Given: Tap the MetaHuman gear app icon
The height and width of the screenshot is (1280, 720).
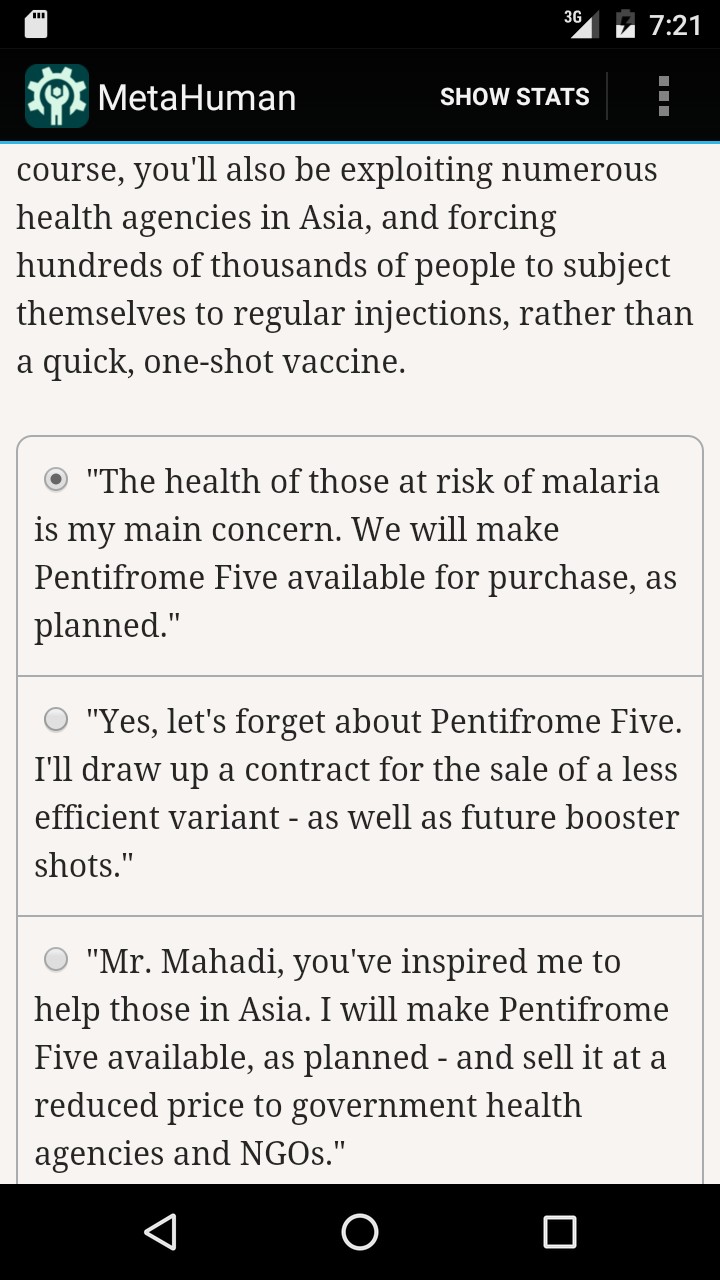Looking at the screenshot, I should coord(57,96).
